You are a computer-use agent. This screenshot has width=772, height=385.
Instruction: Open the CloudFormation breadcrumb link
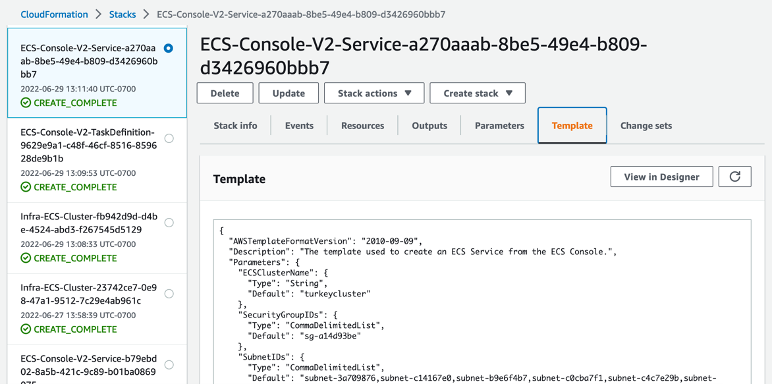(x=54, y=14)
